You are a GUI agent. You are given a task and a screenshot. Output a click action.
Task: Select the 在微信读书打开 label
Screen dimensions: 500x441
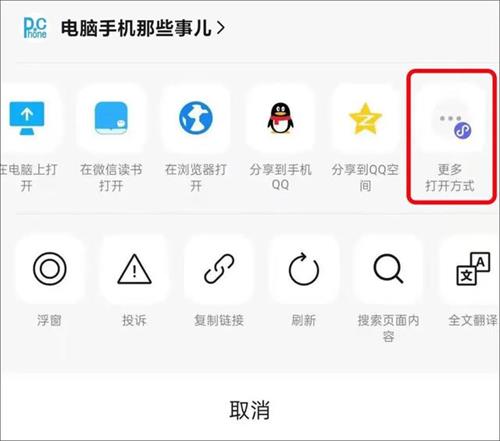pyautogui.click(x=111, y=177)
